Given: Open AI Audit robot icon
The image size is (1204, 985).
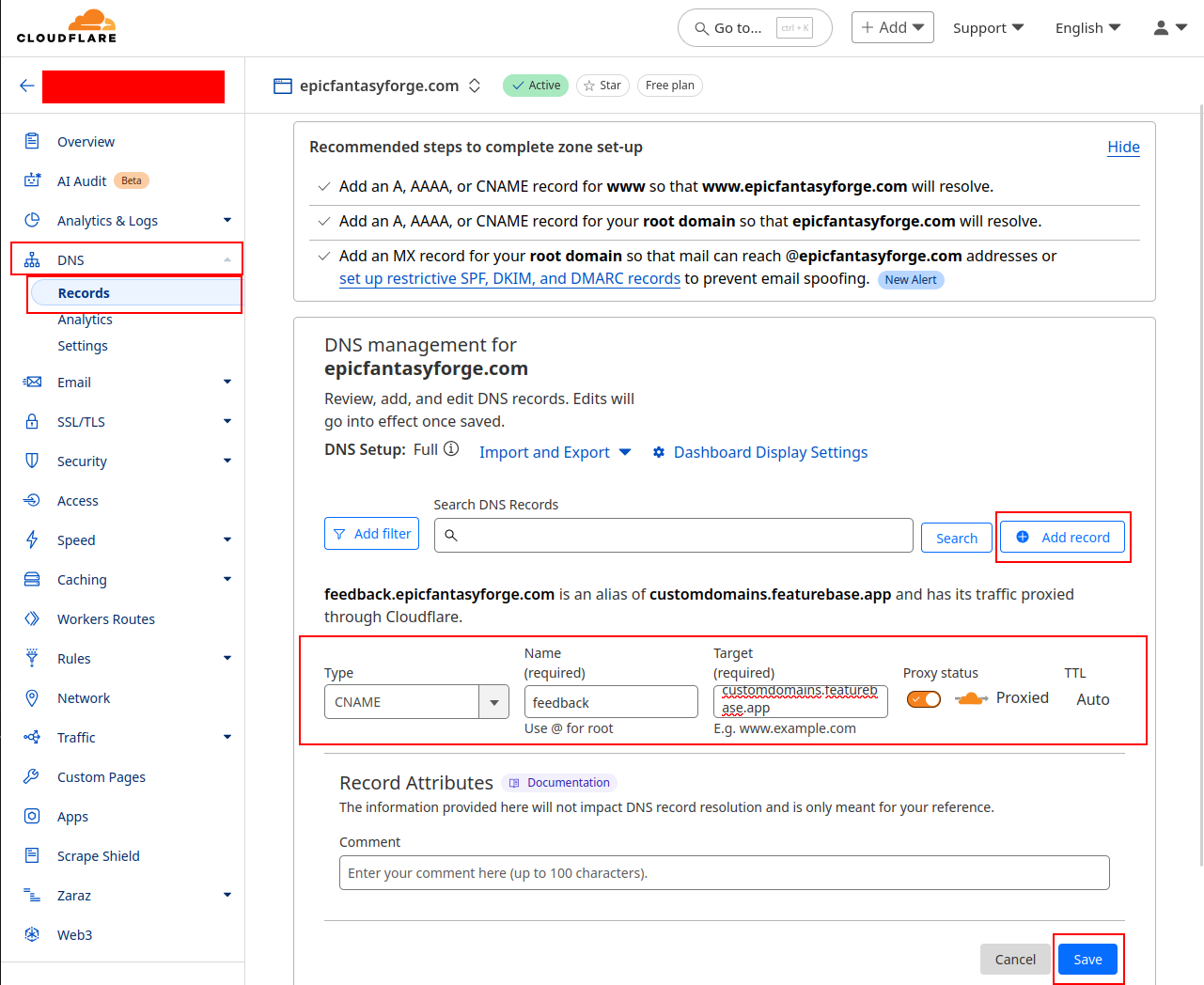Looking at the screenshot, I should (32, 180).
